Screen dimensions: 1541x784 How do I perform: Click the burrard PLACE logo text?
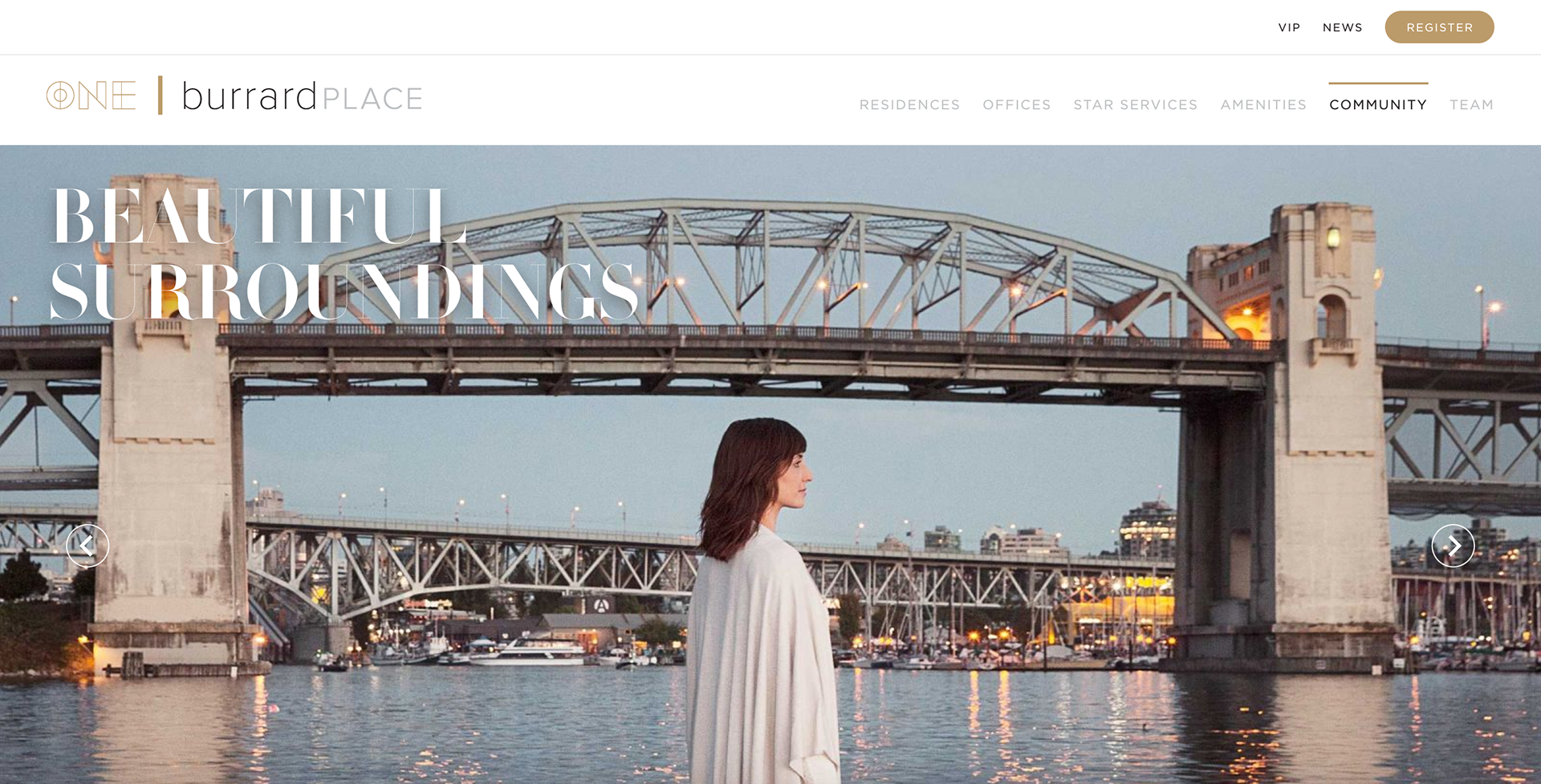tap(302, 96)
